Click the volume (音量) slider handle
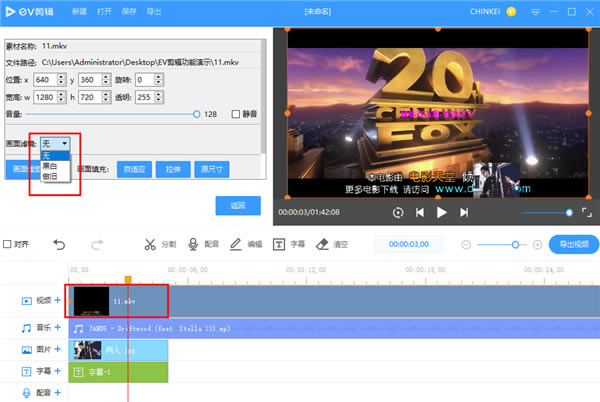 pos(196,114)
